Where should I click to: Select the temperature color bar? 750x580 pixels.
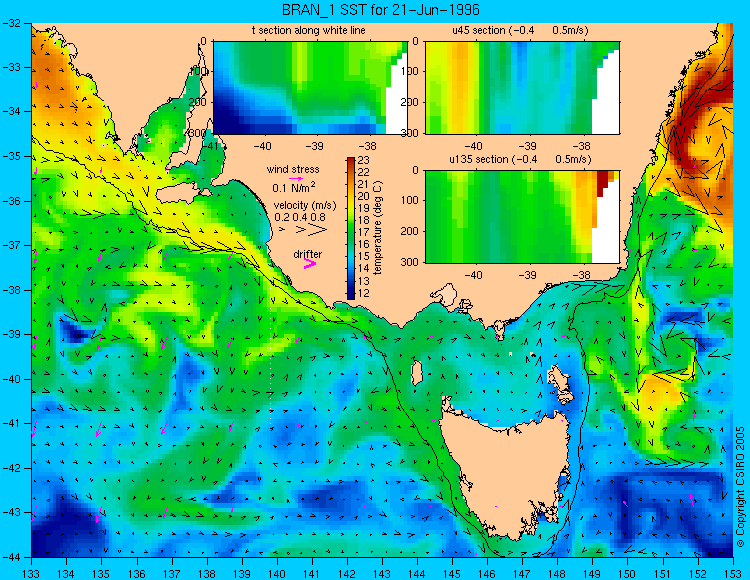(x=351, y=229)
